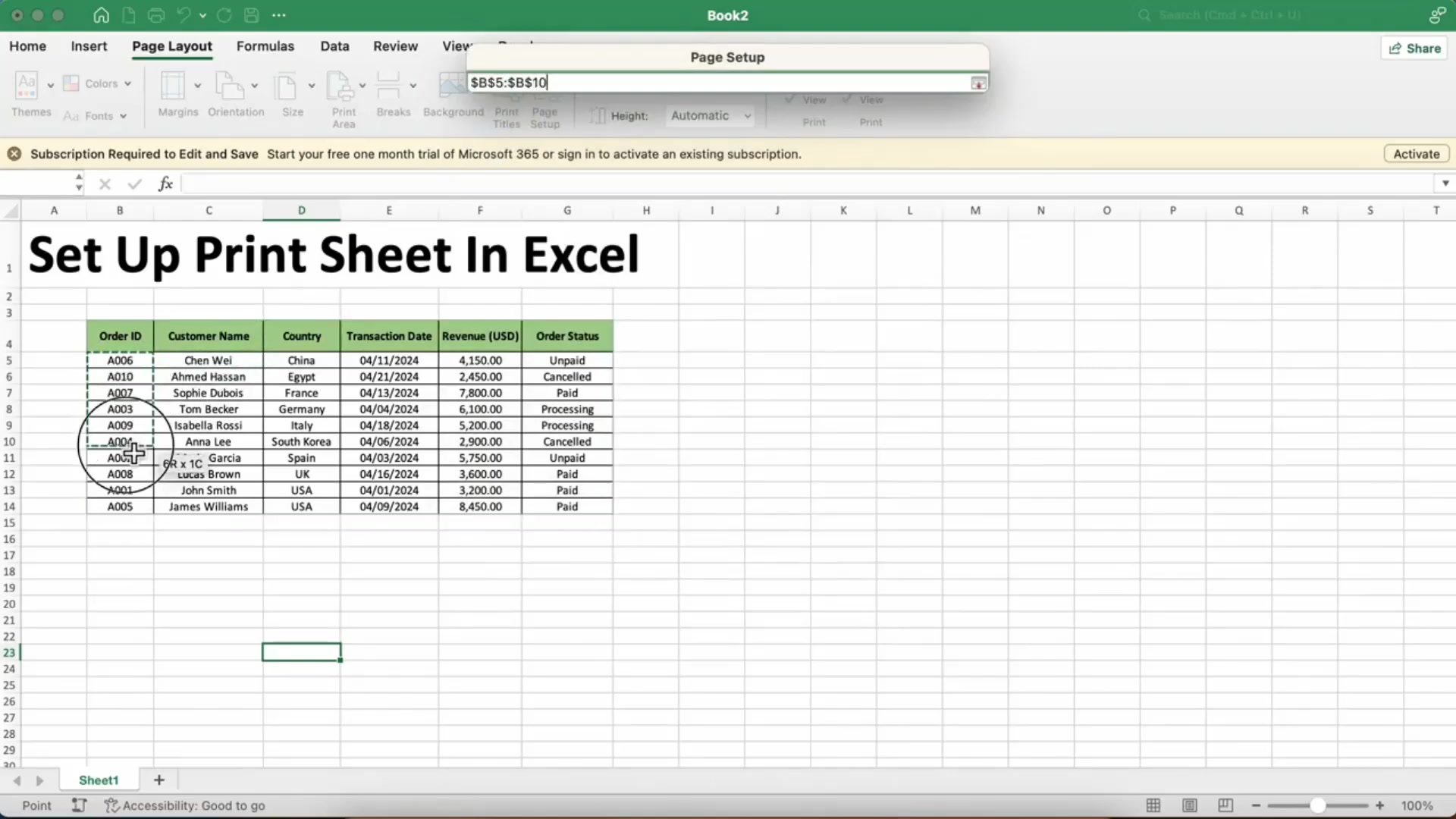This screenshot has width=1456, height=819.
Task: Click cell containing Chen Wei
Action: tap(209, 360)
